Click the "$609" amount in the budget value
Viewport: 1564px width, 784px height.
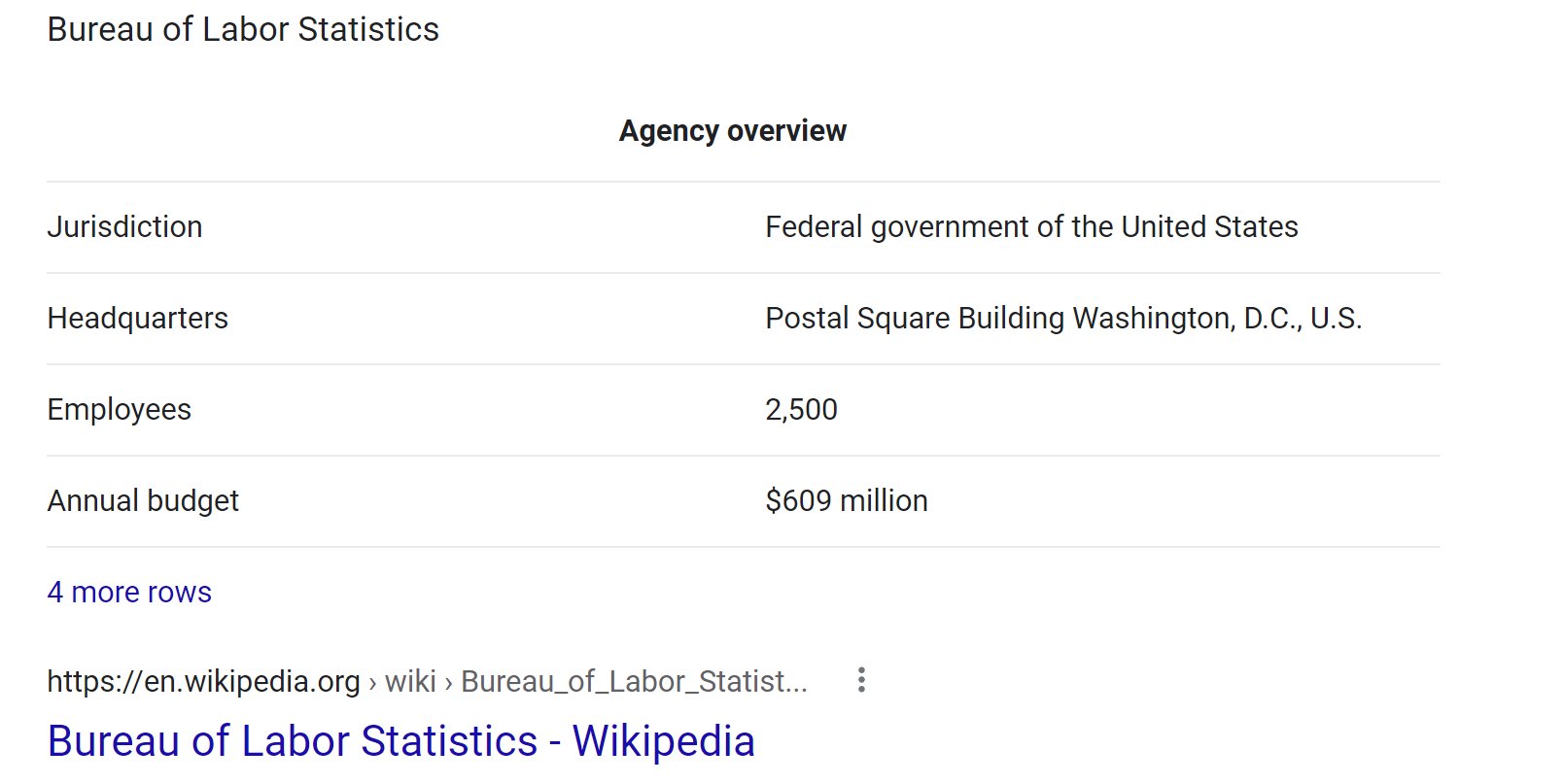point(798,500)
